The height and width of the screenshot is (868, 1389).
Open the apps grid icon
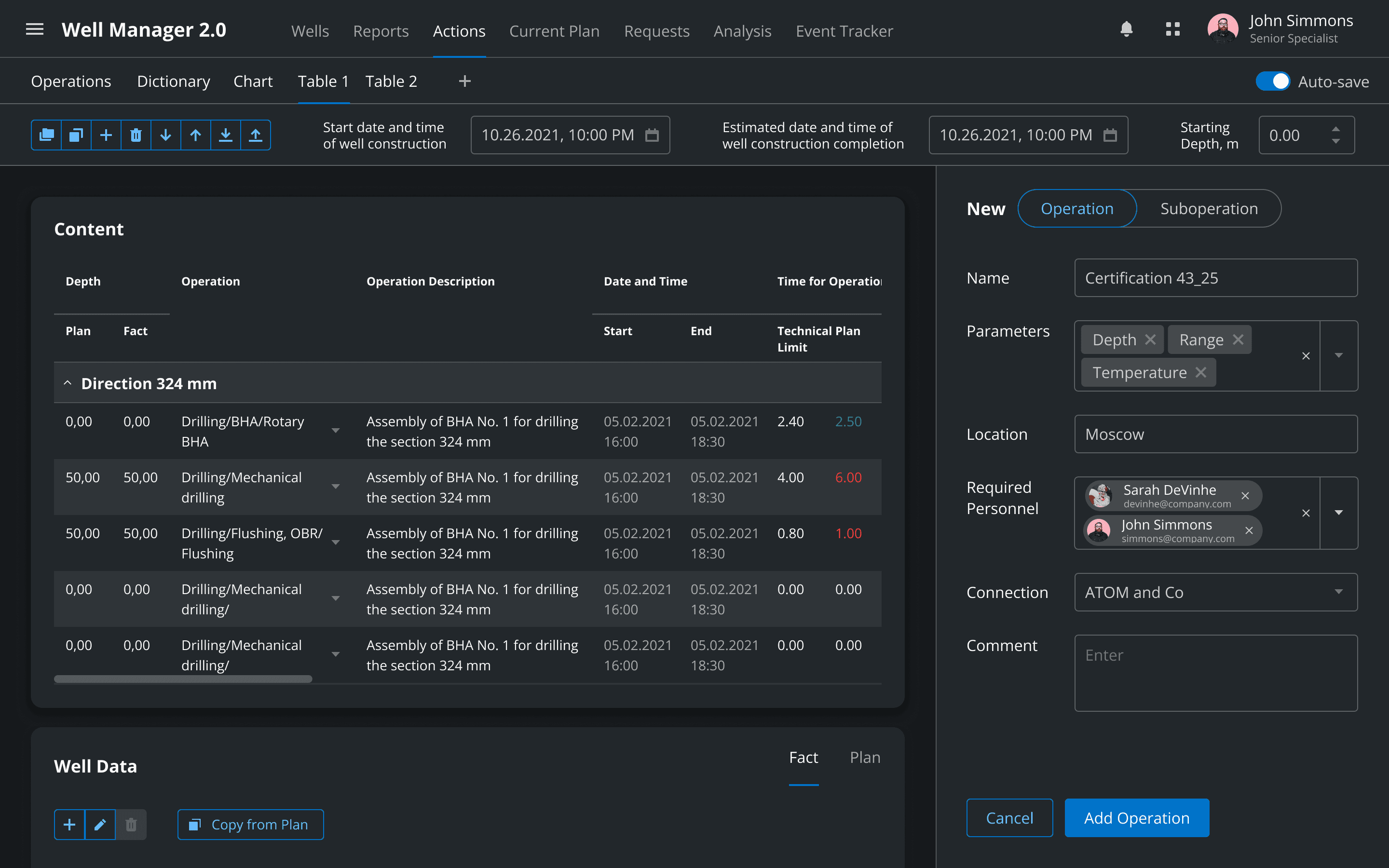click(1172, 30)
